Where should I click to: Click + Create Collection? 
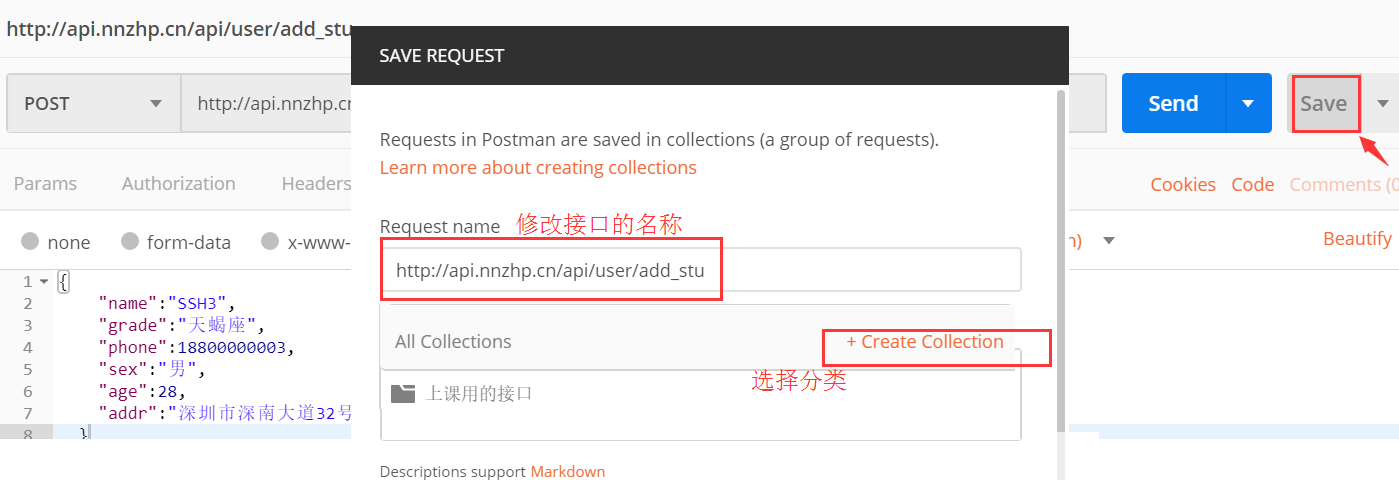coord(925,342)
